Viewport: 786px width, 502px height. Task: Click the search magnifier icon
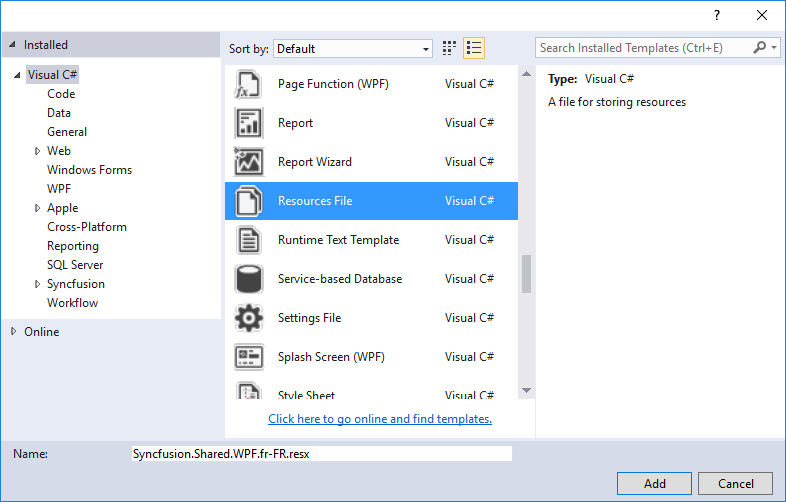759,48
